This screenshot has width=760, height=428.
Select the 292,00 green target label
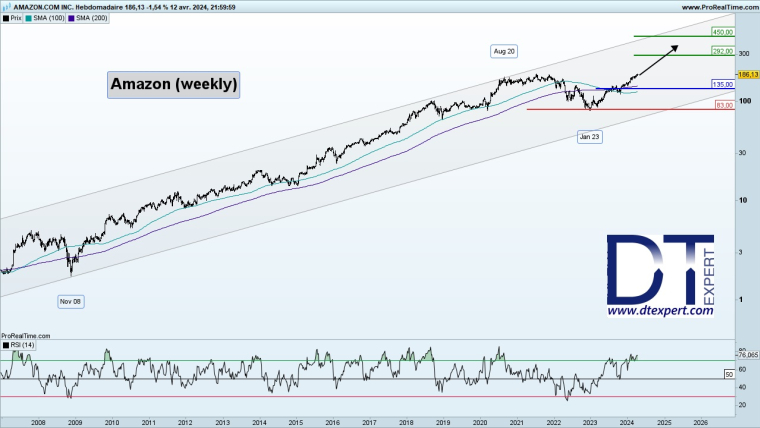[723, 50]
